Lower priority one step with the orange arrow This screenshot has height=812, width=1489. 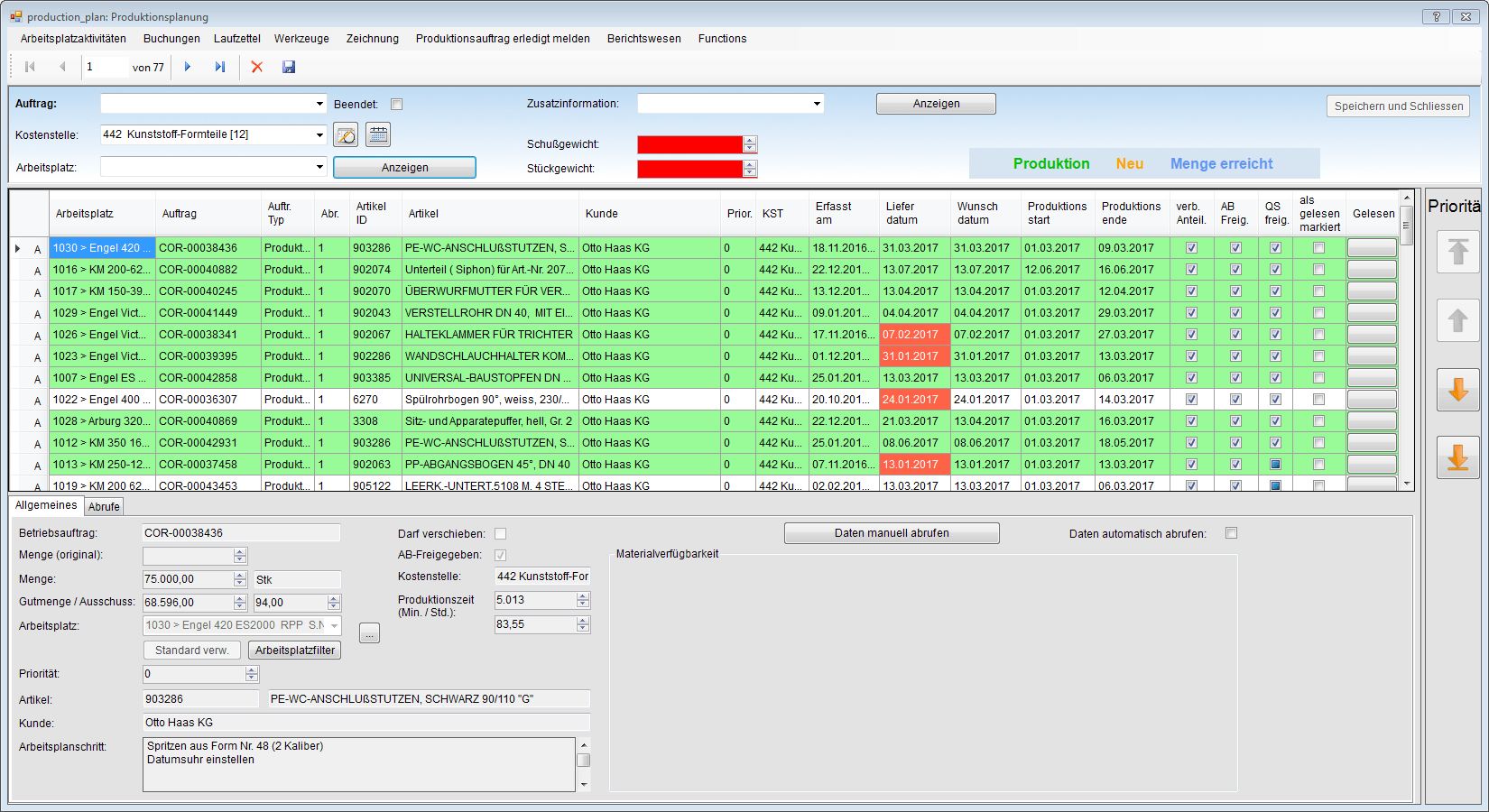(1457, 390)
